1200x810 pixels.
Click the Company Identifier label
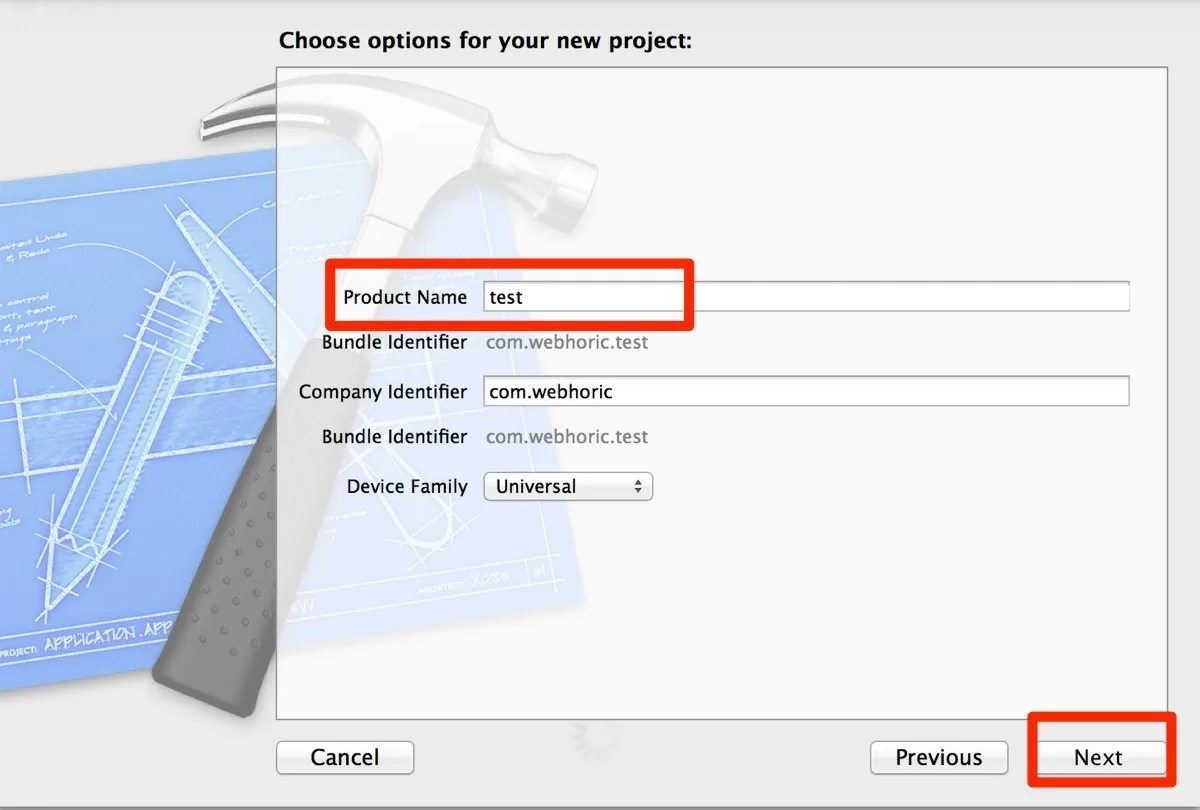click(x=383, y=392)
